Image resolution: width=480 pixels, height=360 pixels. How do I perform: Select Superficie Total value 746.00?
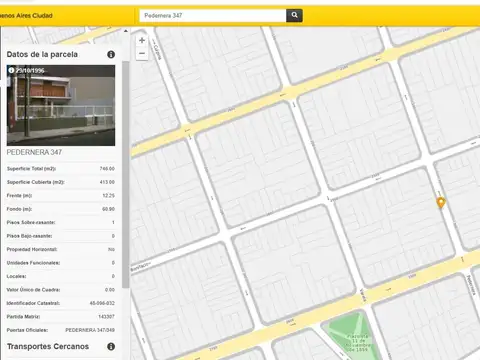[x=107, y=169]
